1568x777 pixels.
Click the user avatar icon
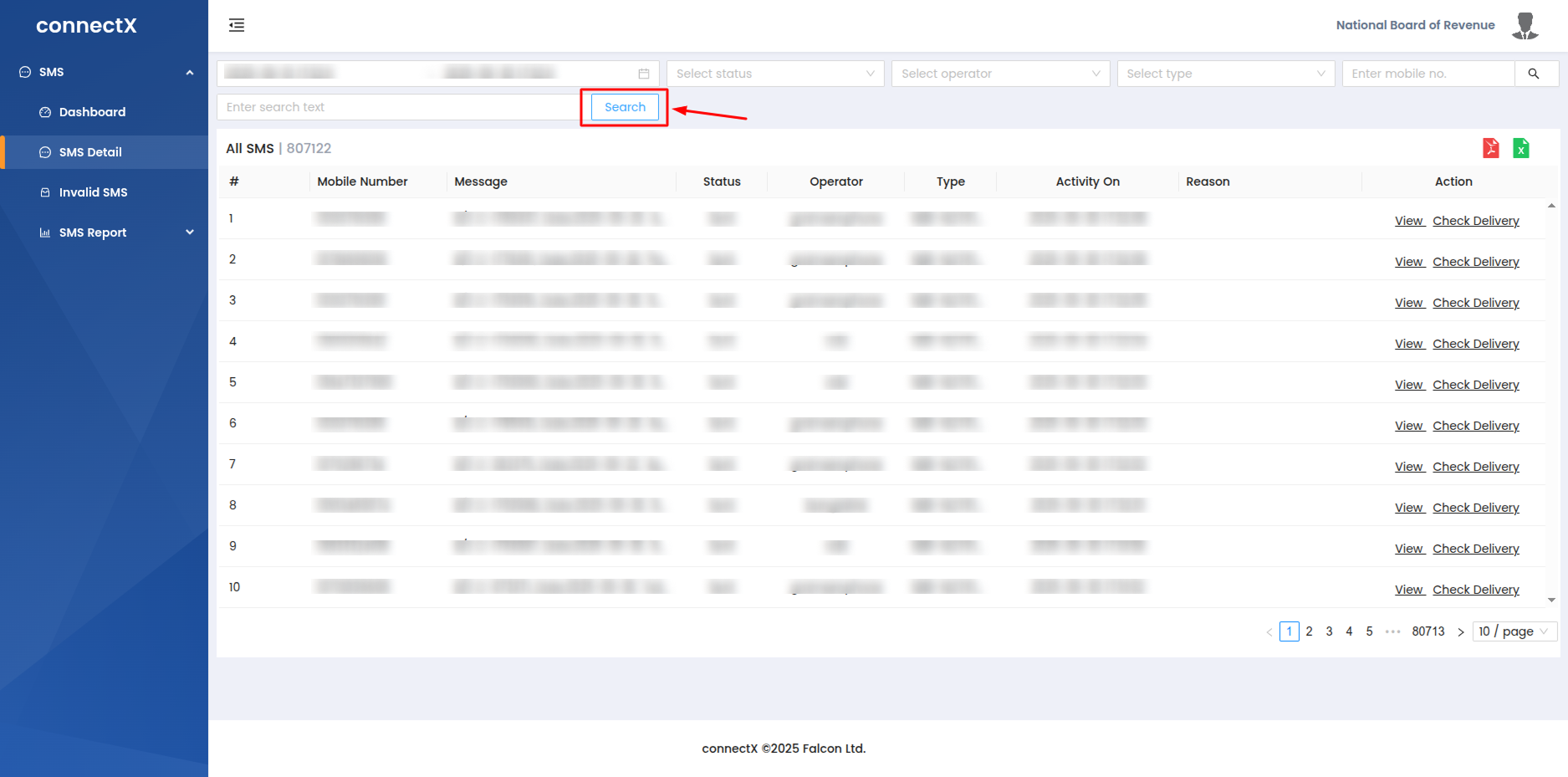[1525, 25]
